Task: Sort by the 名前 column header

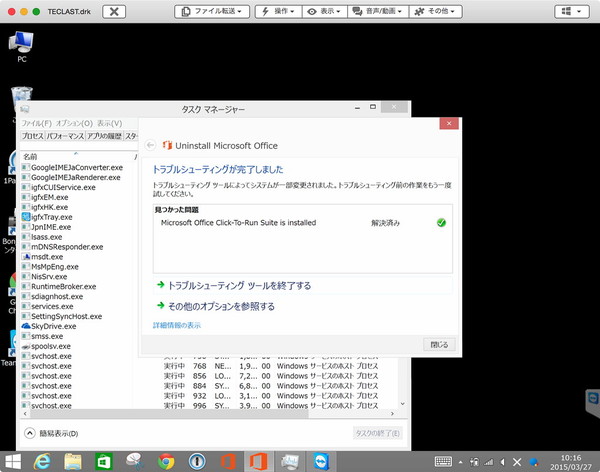Action: tap(30, 157)
